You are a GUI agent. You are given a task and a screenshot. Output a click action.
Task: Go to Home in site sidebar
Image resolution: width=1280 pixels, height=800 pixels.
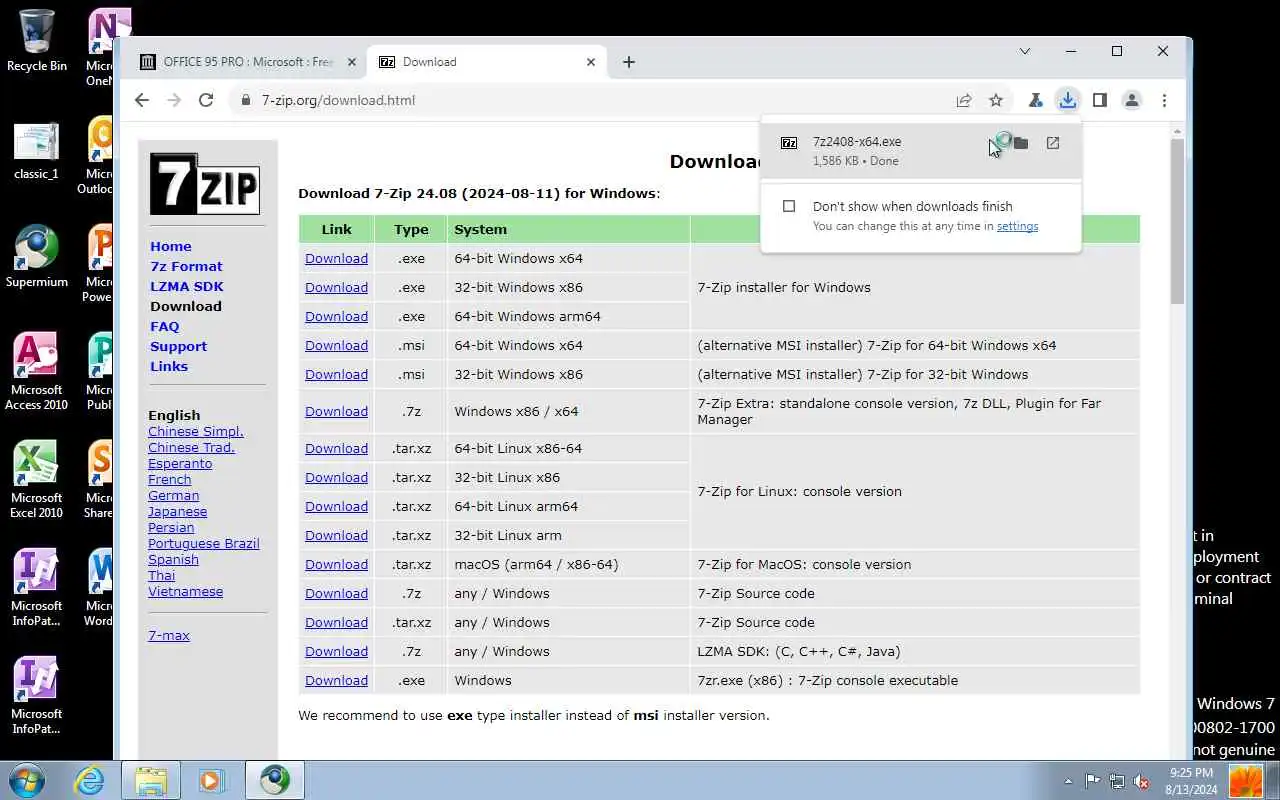coord(171,246)
